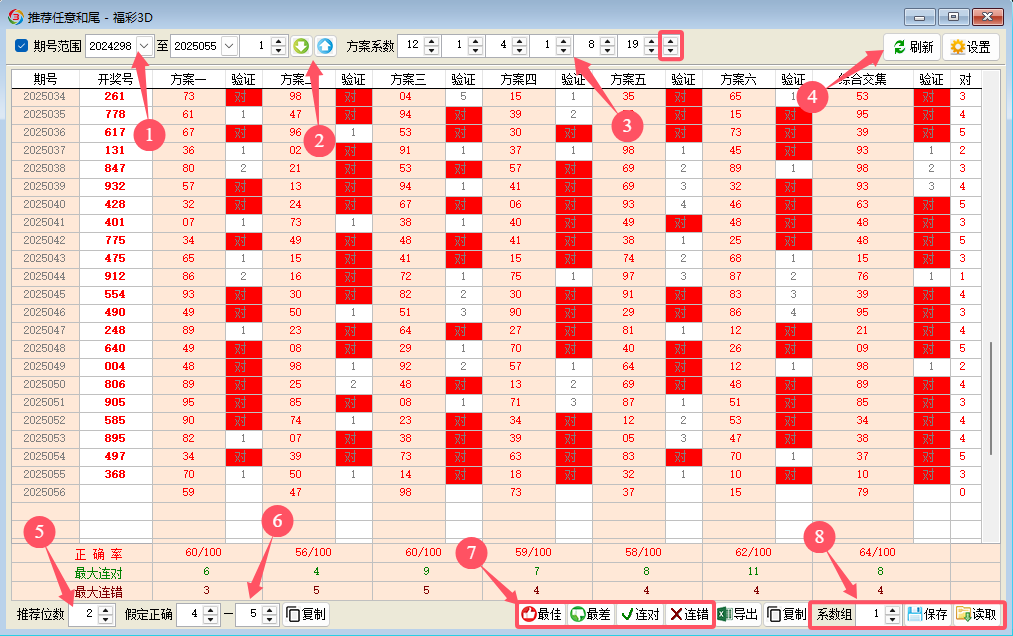Image resolution: width=1013 pixels, height=636 pixels.
Task: Click the 推荐位数 spinner field
Action: coord(84,615)
